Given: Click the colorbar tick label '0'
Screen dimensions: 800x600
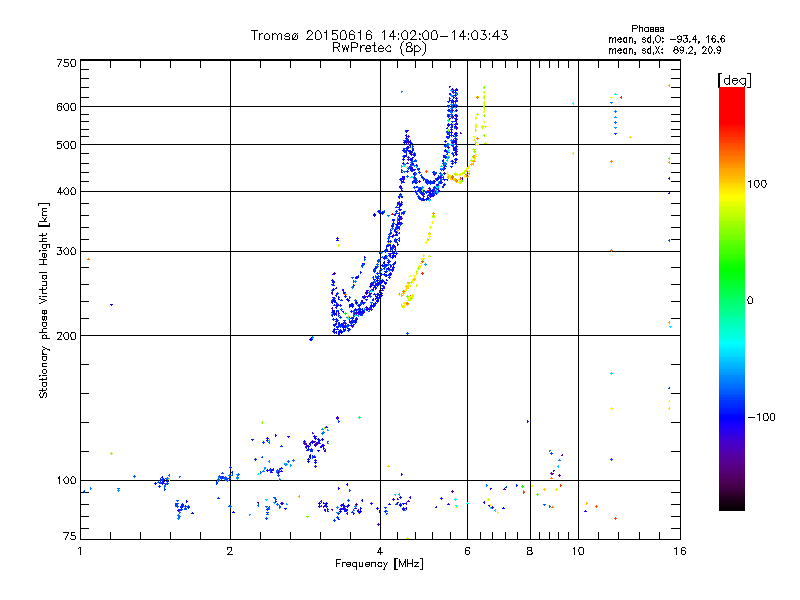Looking at the screenshot, I should 750,301.
